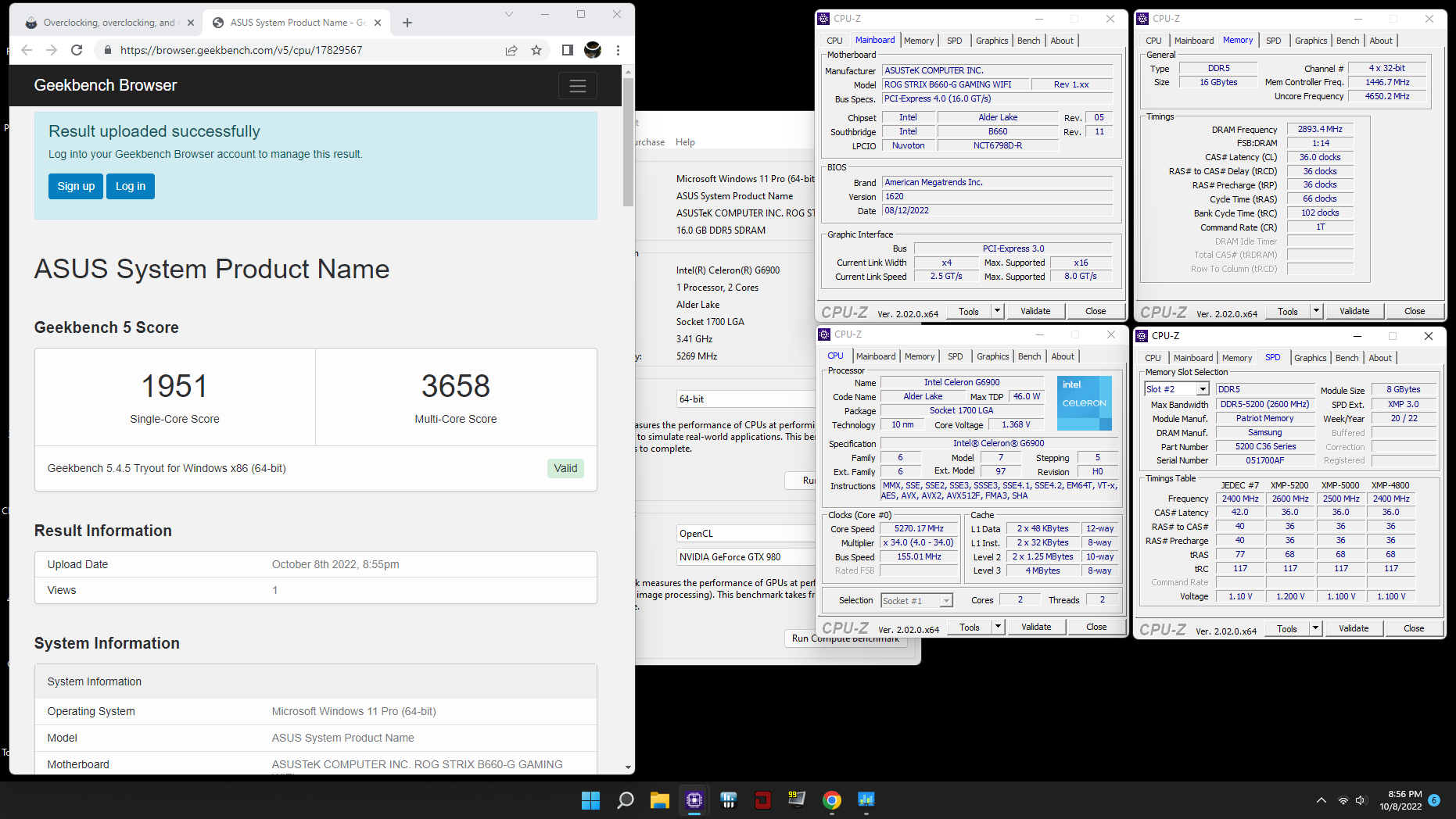Screen dimensions: 1456x819
Task: Click Validate in the Mainboard CPU-Z window
Action: point(1035,311)
